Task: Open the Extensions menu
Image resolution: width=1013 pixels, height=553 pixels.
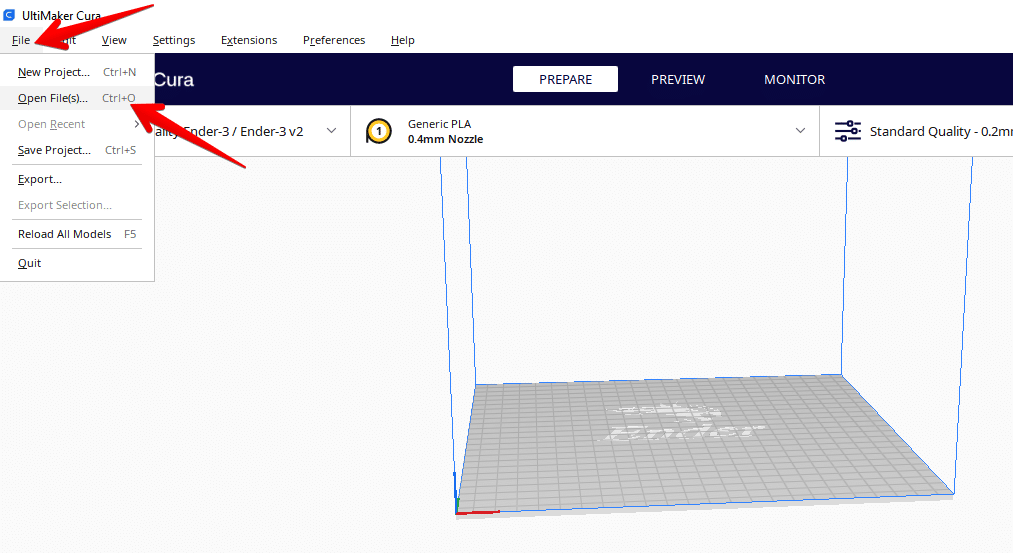Action: (249, 40)
